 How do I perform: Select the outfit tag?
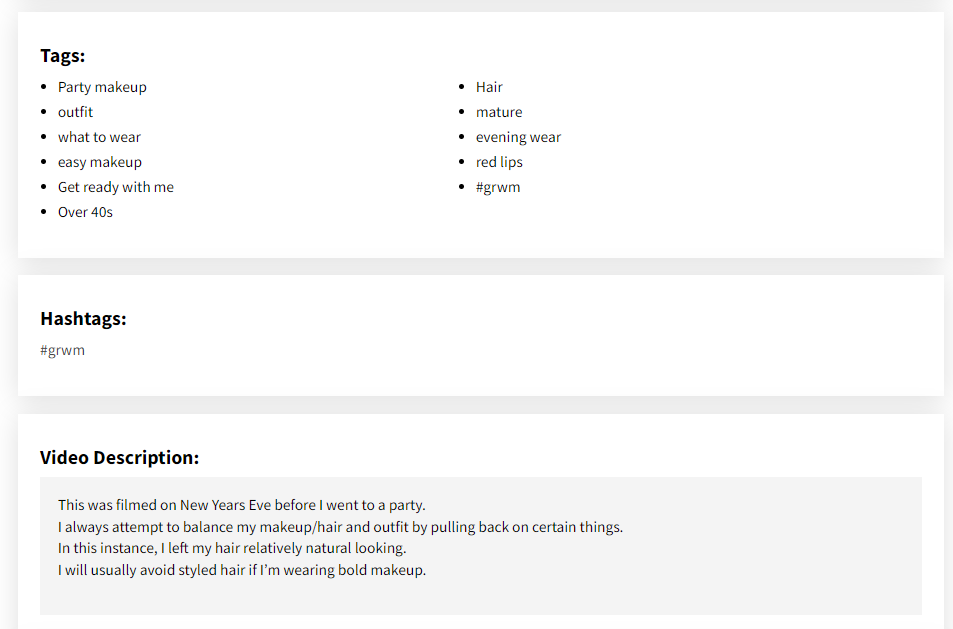click(x=75, y=112)
